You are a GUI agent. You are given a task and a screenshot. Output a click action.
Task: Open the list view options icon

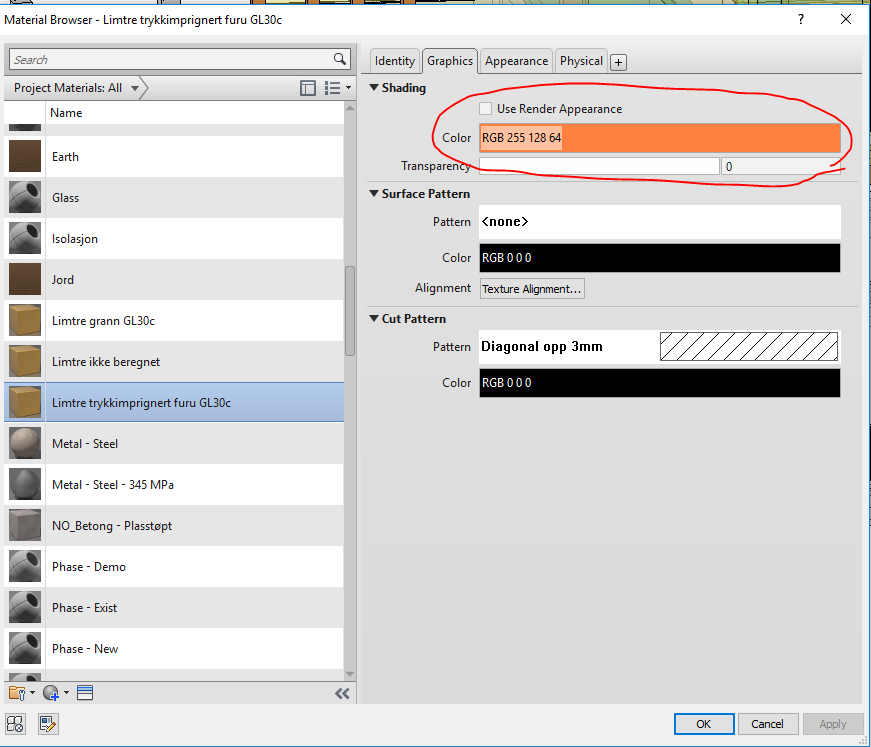332,88
